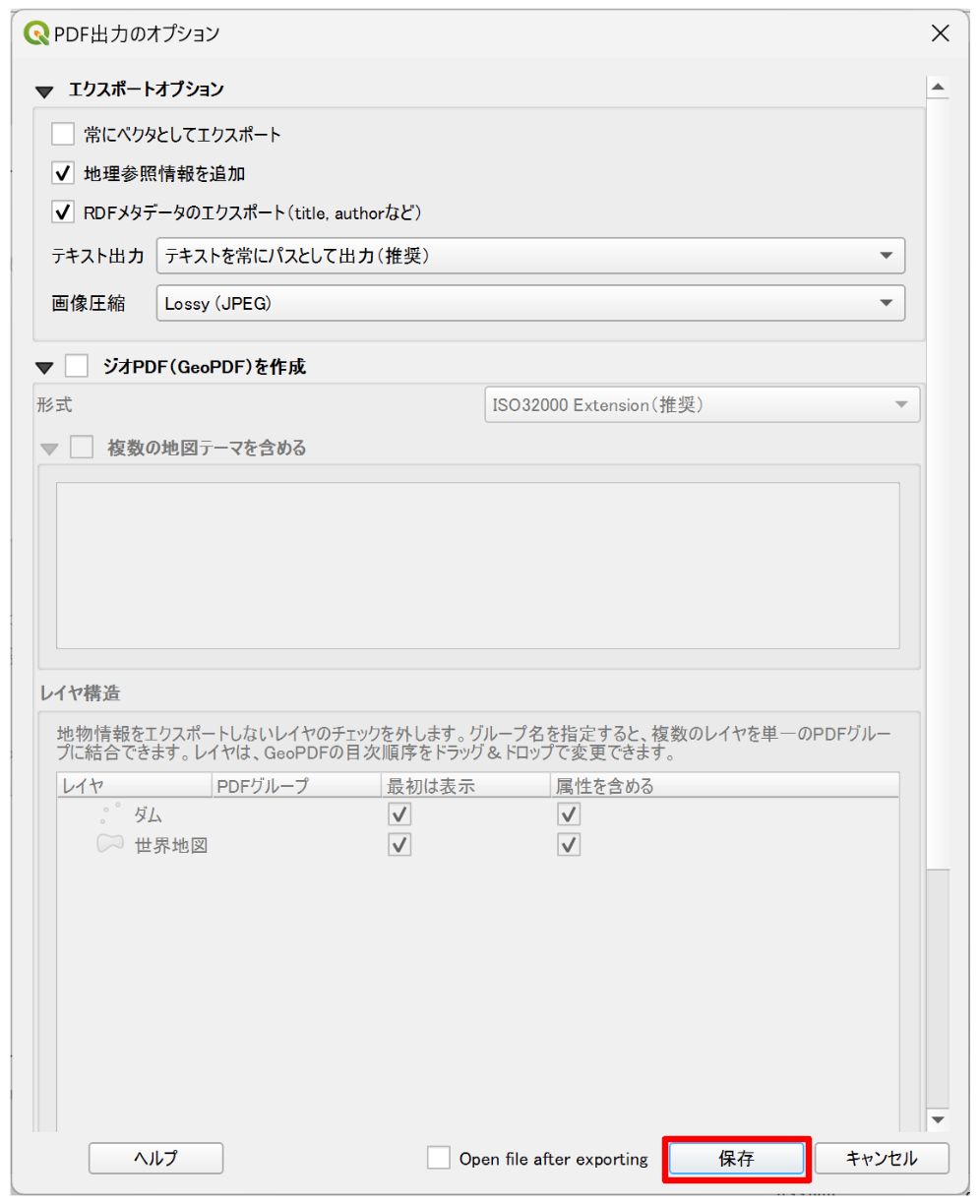Click the empty map themes list box

pos(478,566)
